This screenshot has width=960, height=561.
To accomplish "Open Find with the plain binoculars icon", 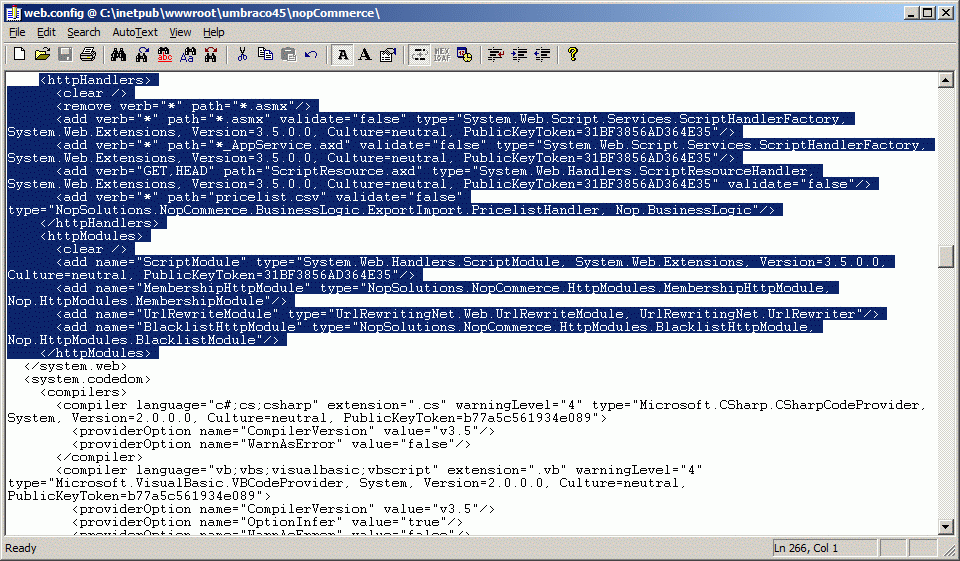I will [119, 55].
